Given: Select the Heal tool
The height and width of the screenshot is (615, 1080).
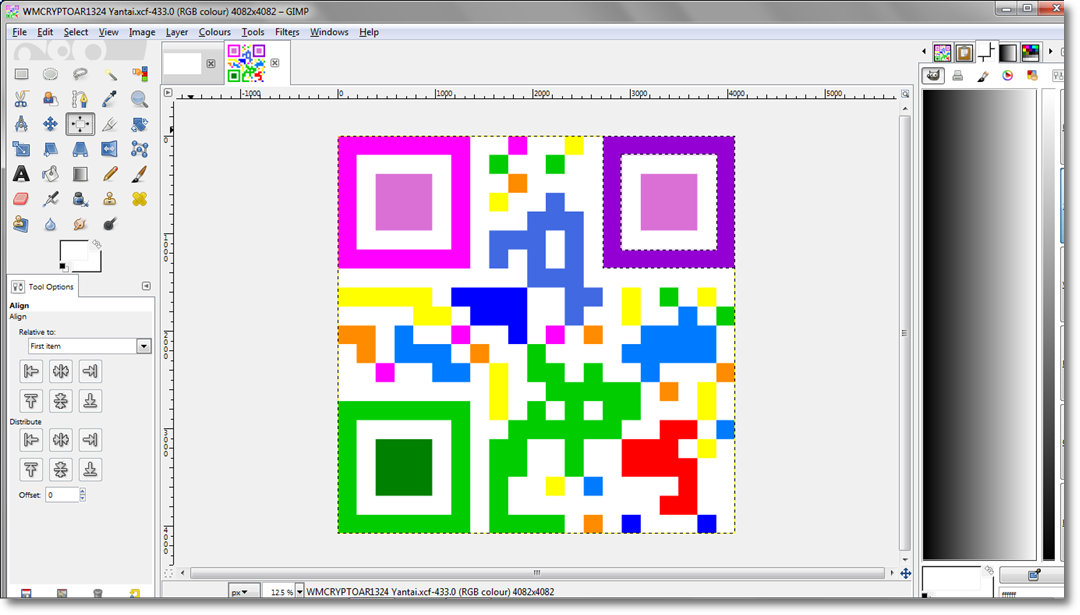Looking at the screenshot, I should [140, 199].
